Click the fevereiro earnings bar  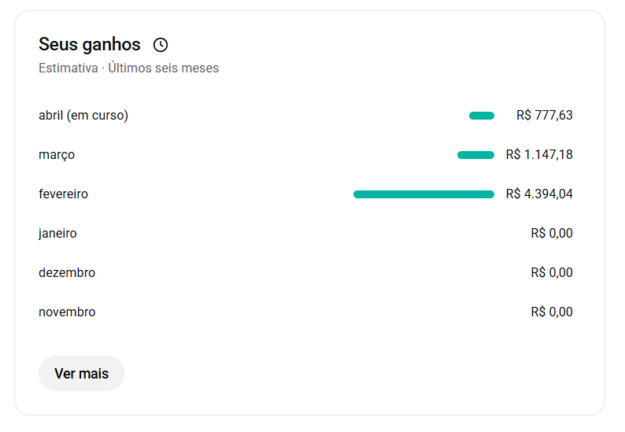423,194
